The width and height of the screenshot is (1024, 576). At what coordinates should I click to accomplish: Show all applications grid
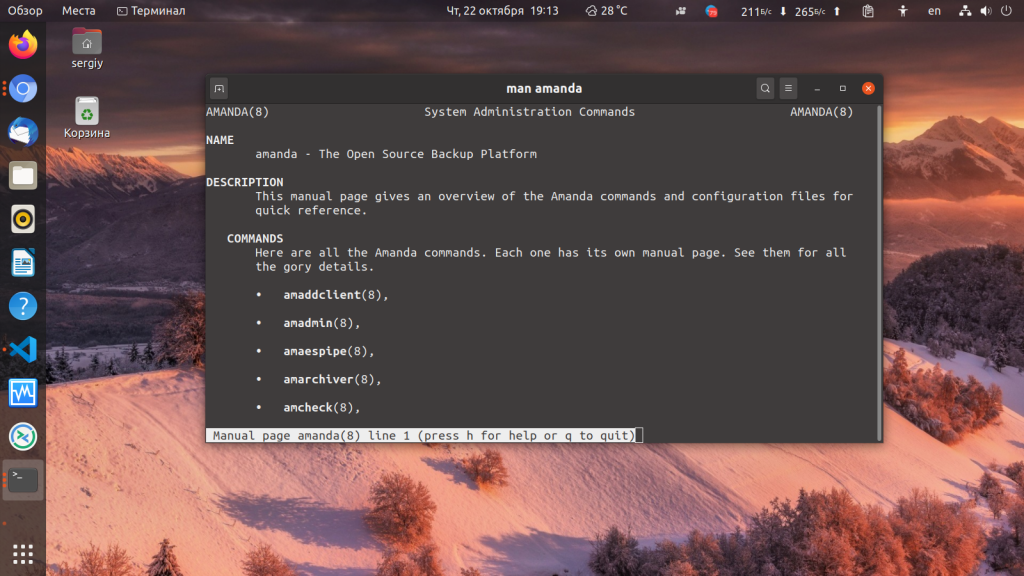tap(23, 554)
